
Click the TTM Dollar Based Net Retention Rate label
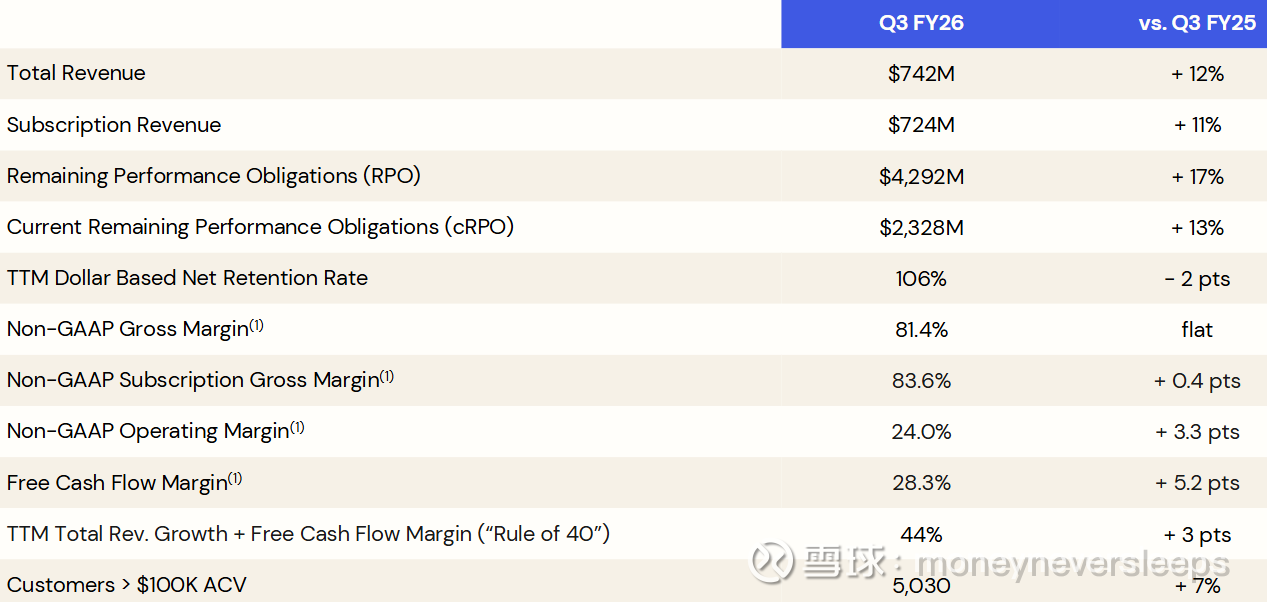(x=187, y=278)
